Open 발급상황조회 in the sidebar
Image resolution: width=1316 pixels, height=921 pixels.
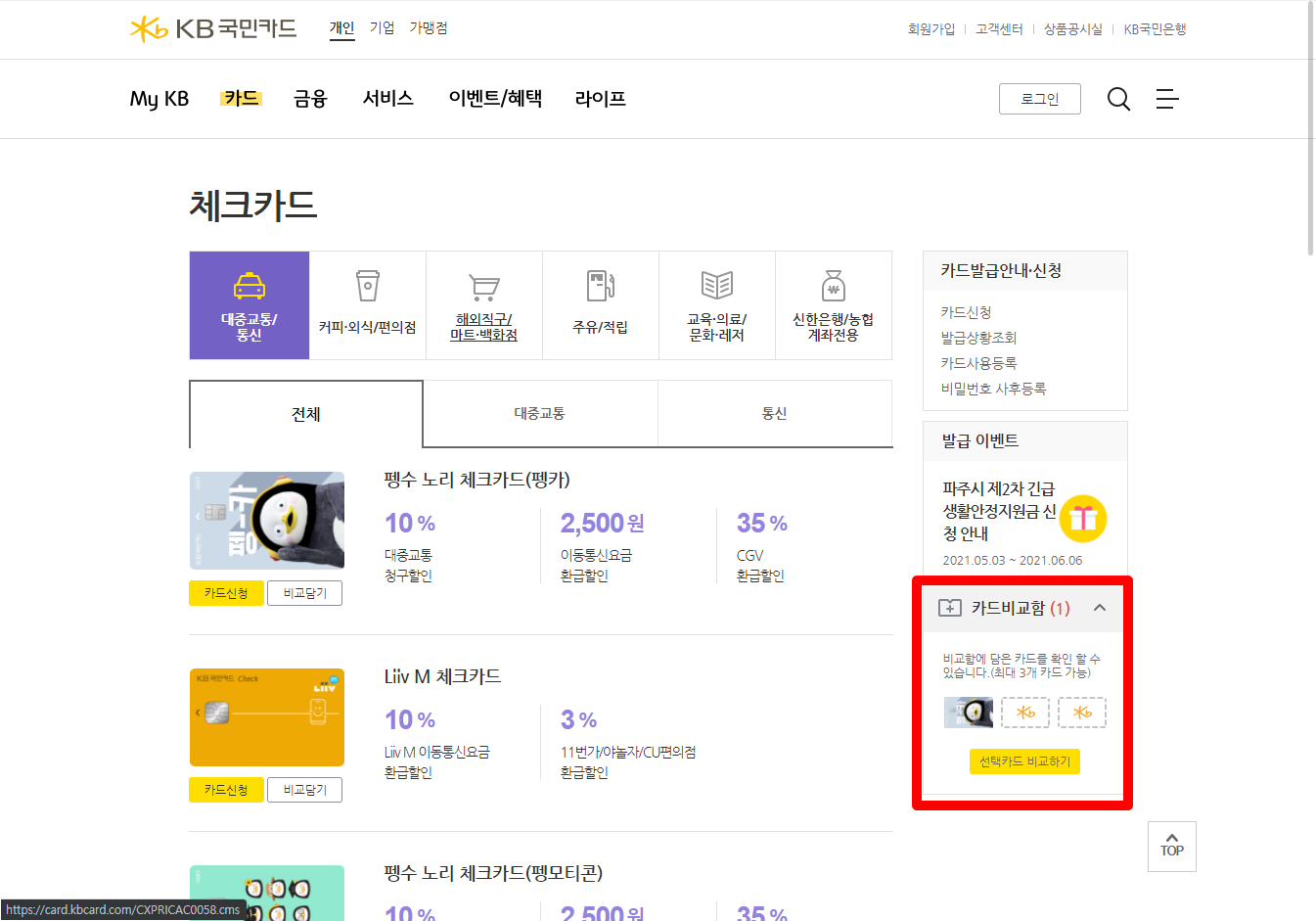pos(978,338)
